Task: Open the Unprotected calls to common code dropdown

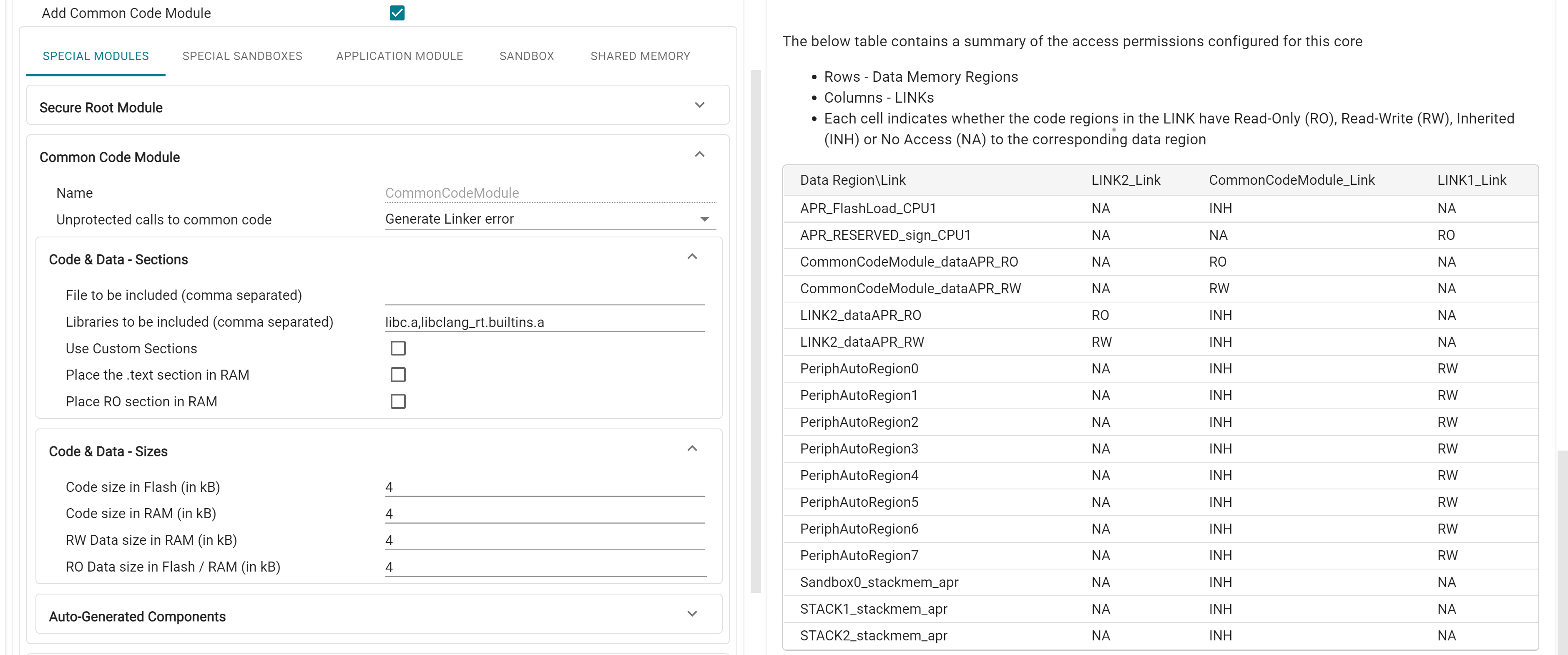Action: 704,219
